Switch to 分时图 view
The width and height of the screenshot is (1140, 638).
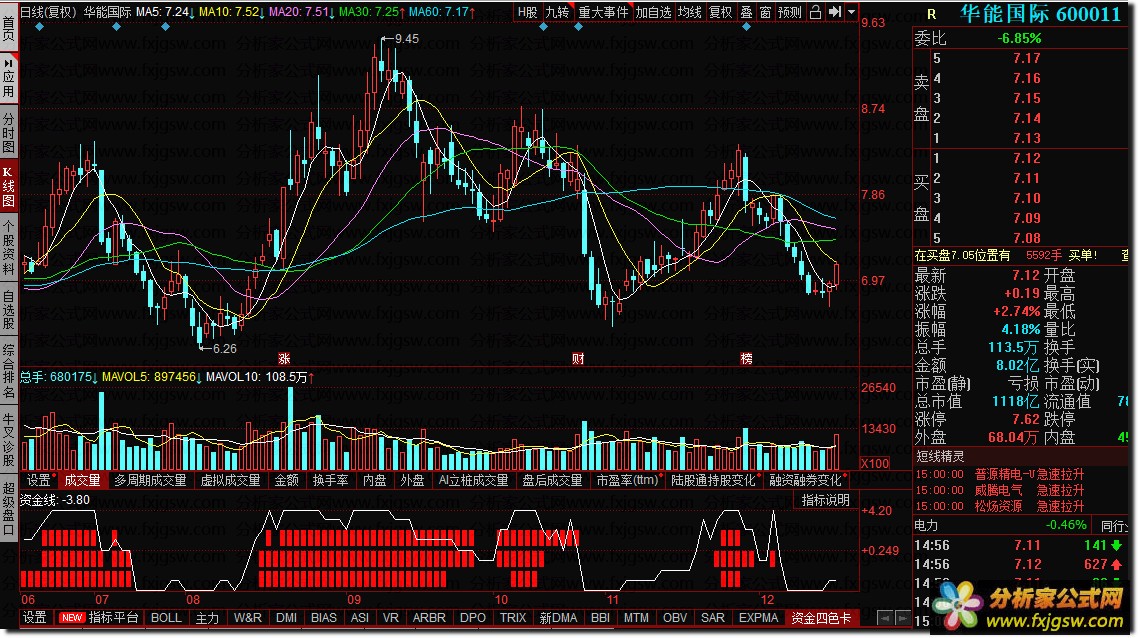pyautogui.click(x=9, y=132)
